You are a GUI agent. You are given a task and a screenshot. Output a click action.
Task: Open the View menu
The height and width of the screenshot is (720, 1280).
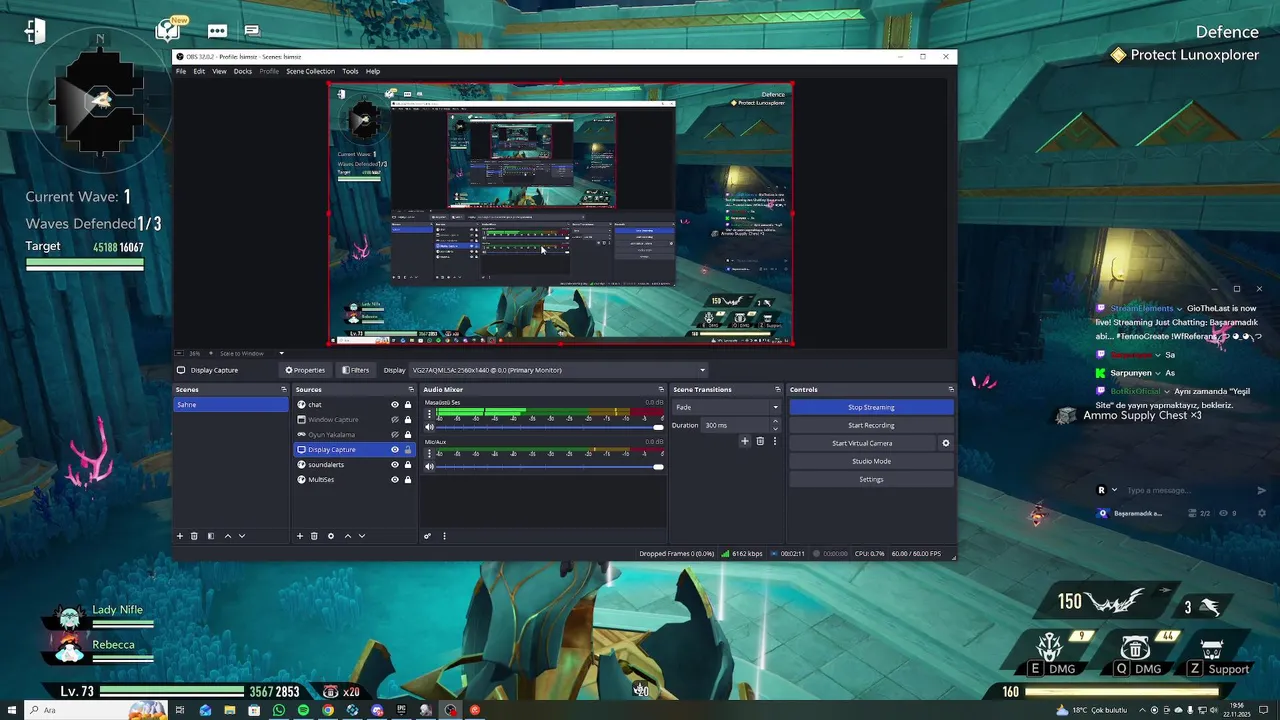pos(219,71)
